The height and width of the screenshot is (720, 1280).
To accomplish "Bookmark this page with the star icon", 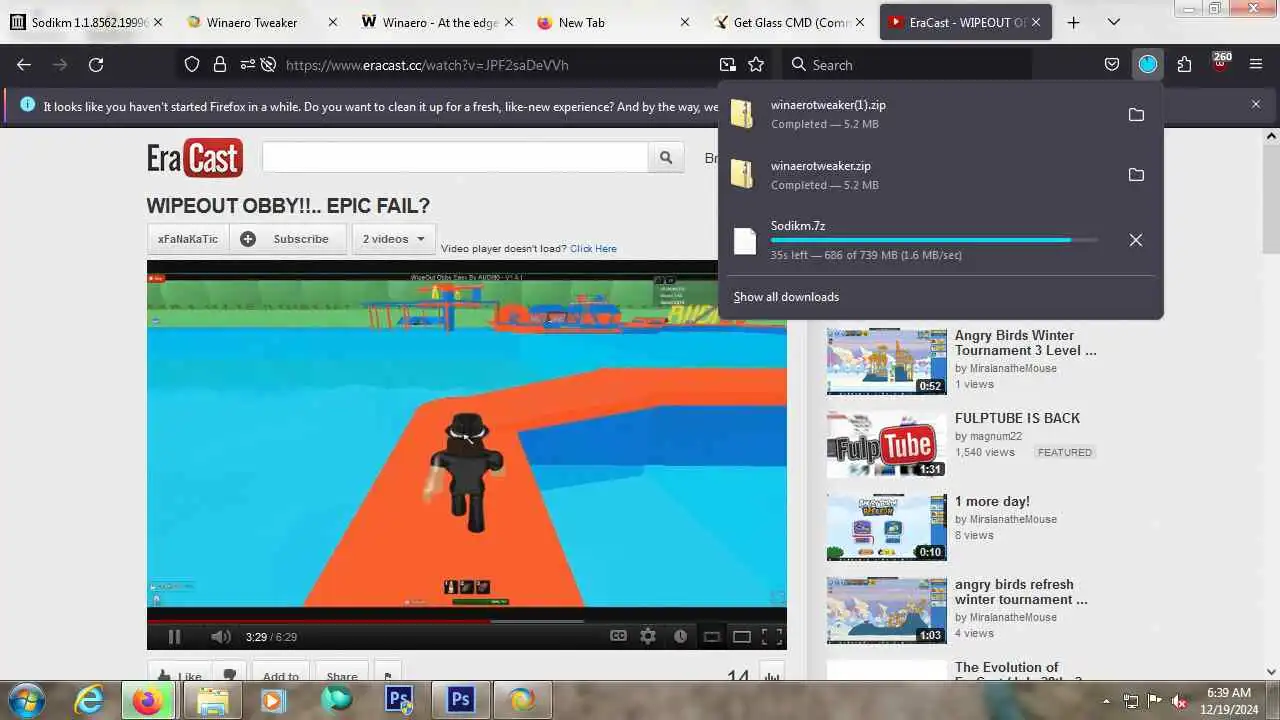I will coord(756,64).
